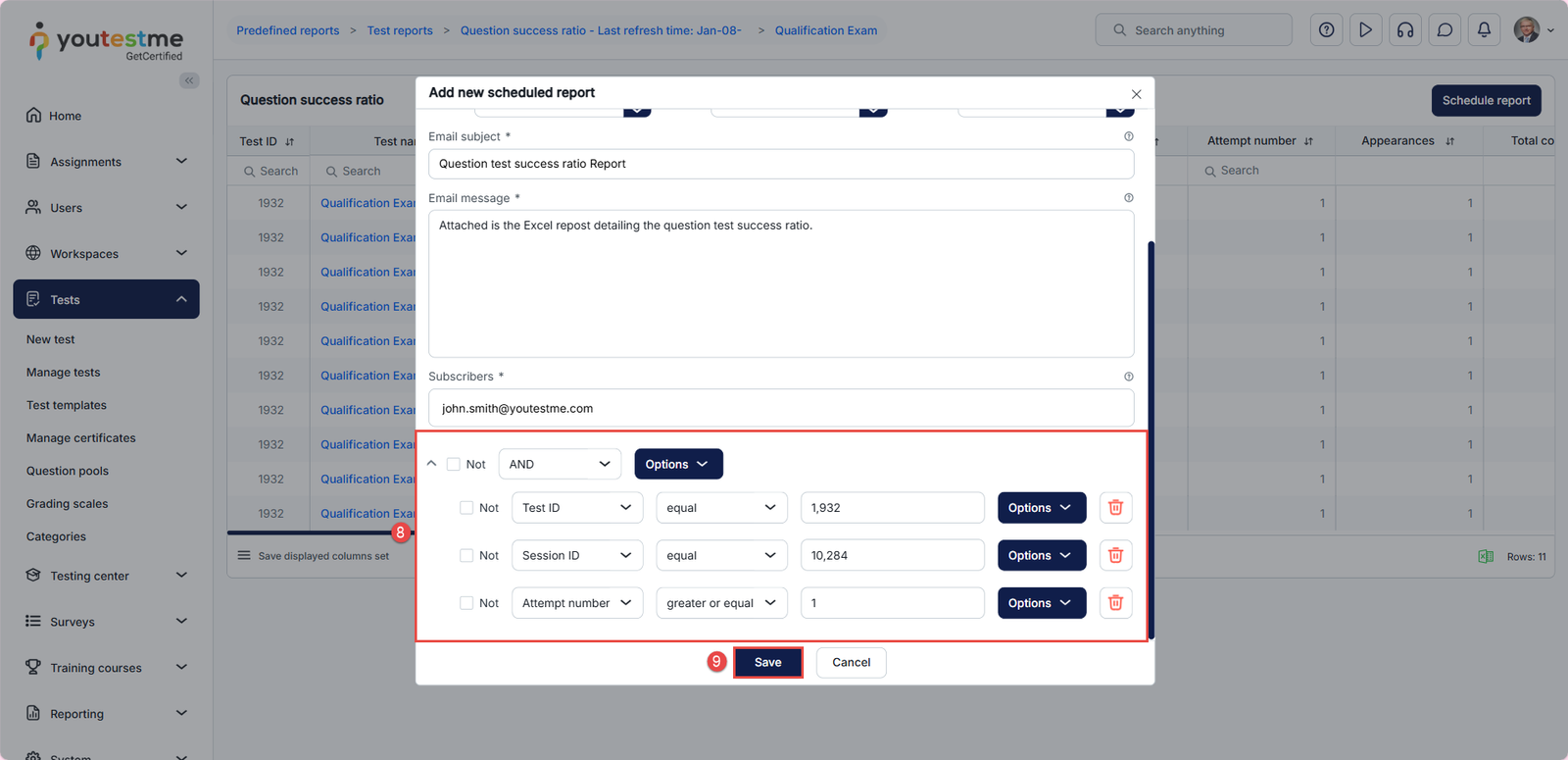The height and width of the screenshot is (760, 1568).
Task: Sort by Appearances column icon
Action: (1449, 141)
